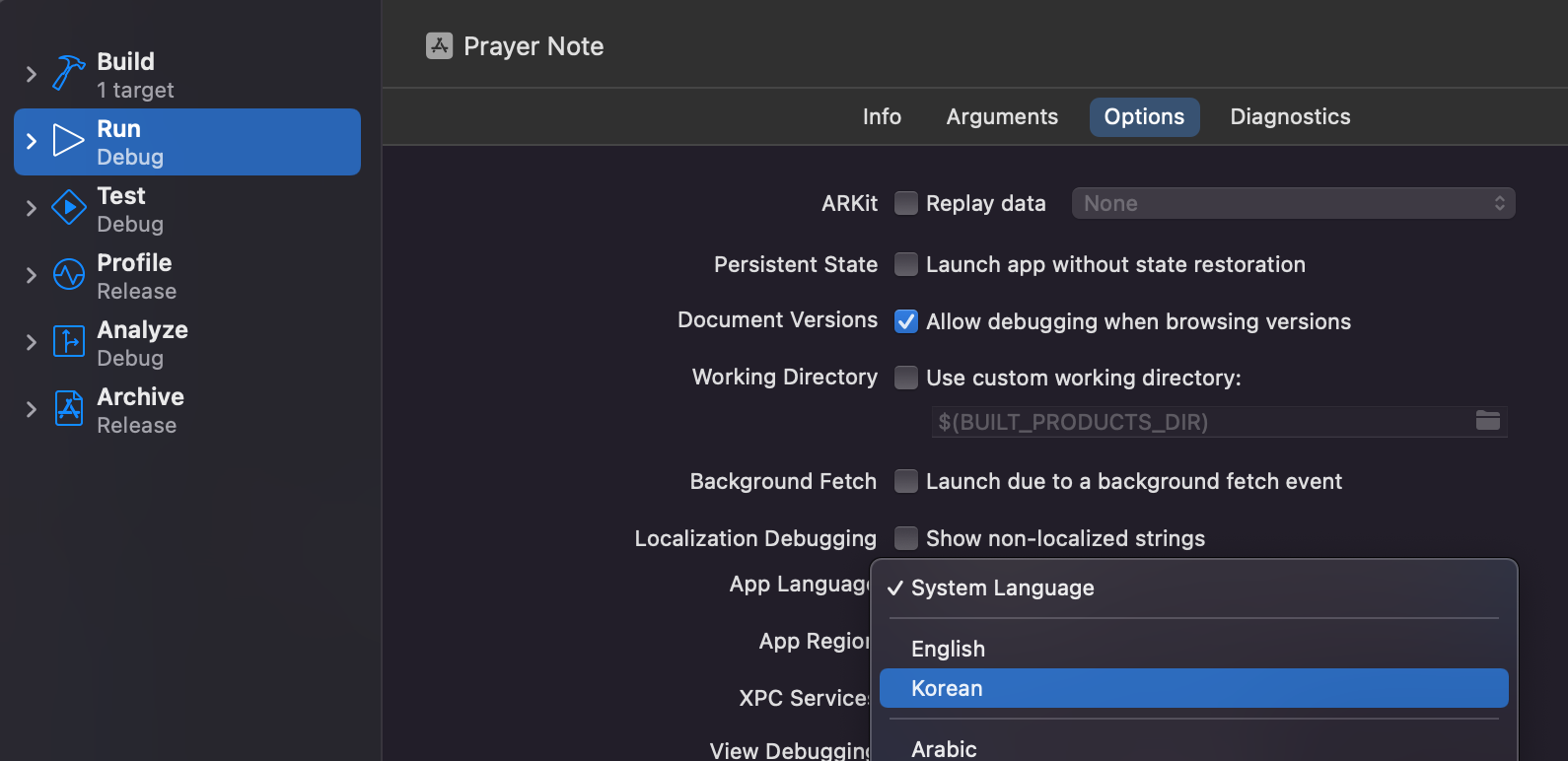The height and width of the screenshot is (761, 1568).
Task: Uncheck Allow debugging when browsing versions
Action: click(x=905, y=321)
